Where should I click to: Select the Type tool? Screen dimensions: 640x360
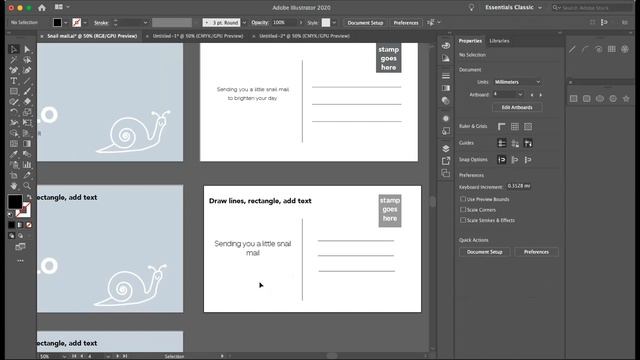tap(13, 81)
